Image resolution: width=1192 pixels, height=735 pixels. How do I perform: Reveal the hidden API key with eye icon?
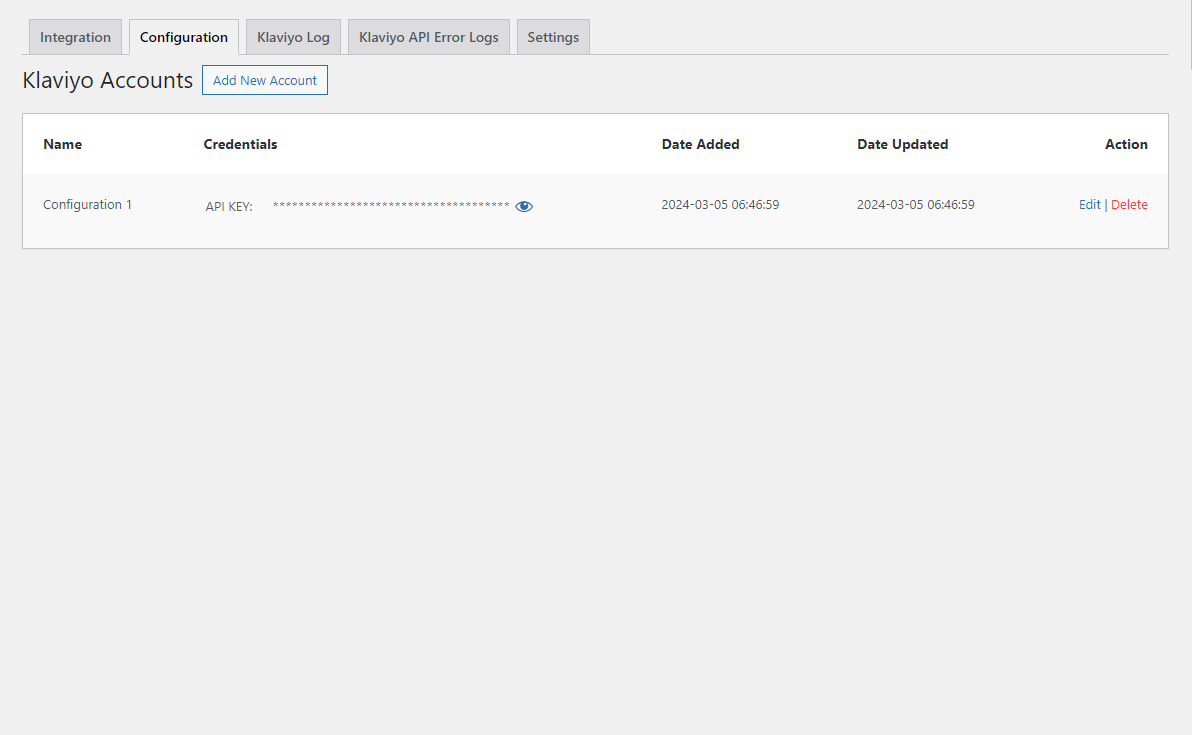(524, 206)
